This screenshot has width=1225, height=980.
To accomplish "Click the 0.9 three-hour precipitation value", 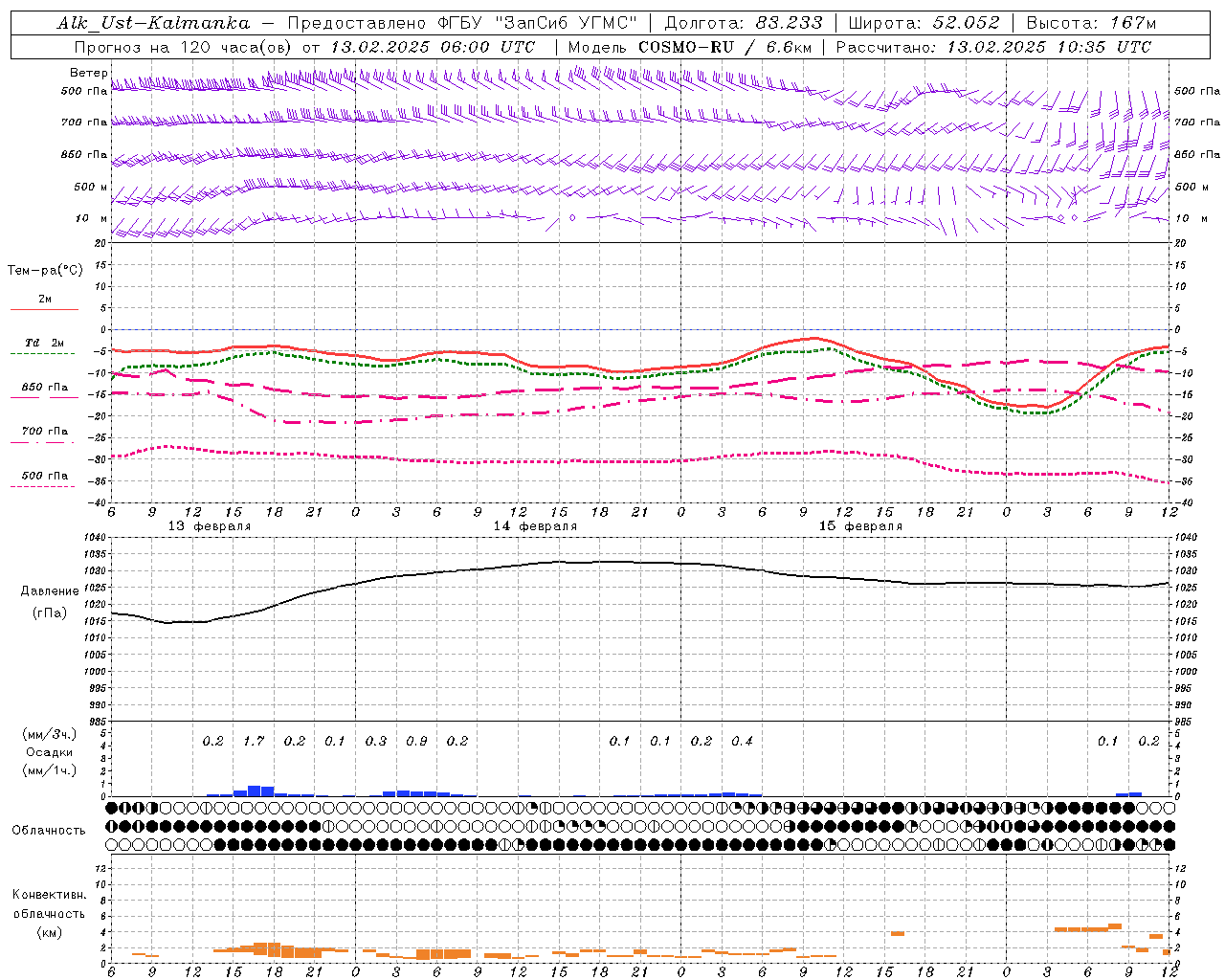I will [416, 742].
